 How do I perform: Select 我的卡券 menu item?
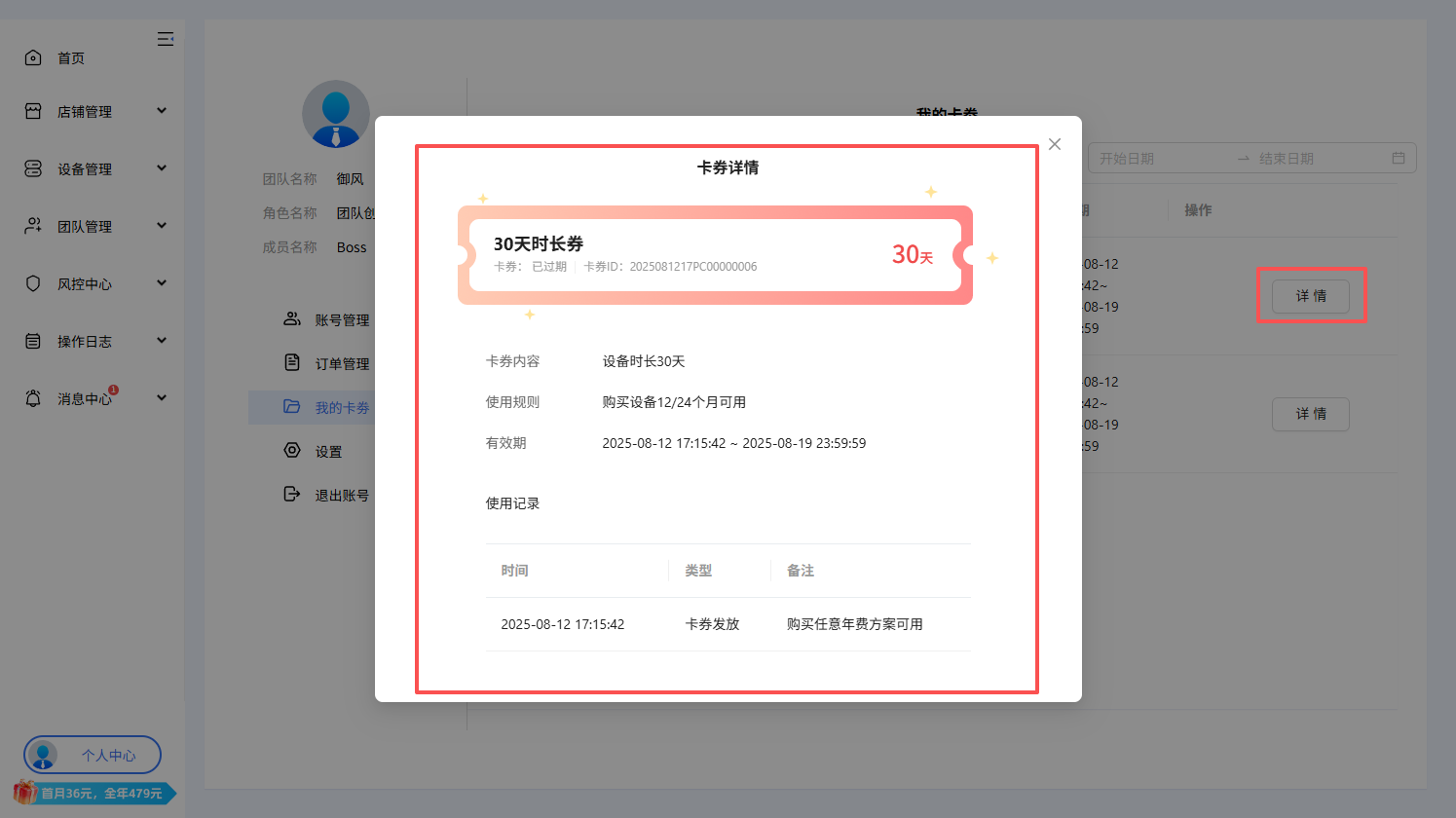tap(341, 408)
